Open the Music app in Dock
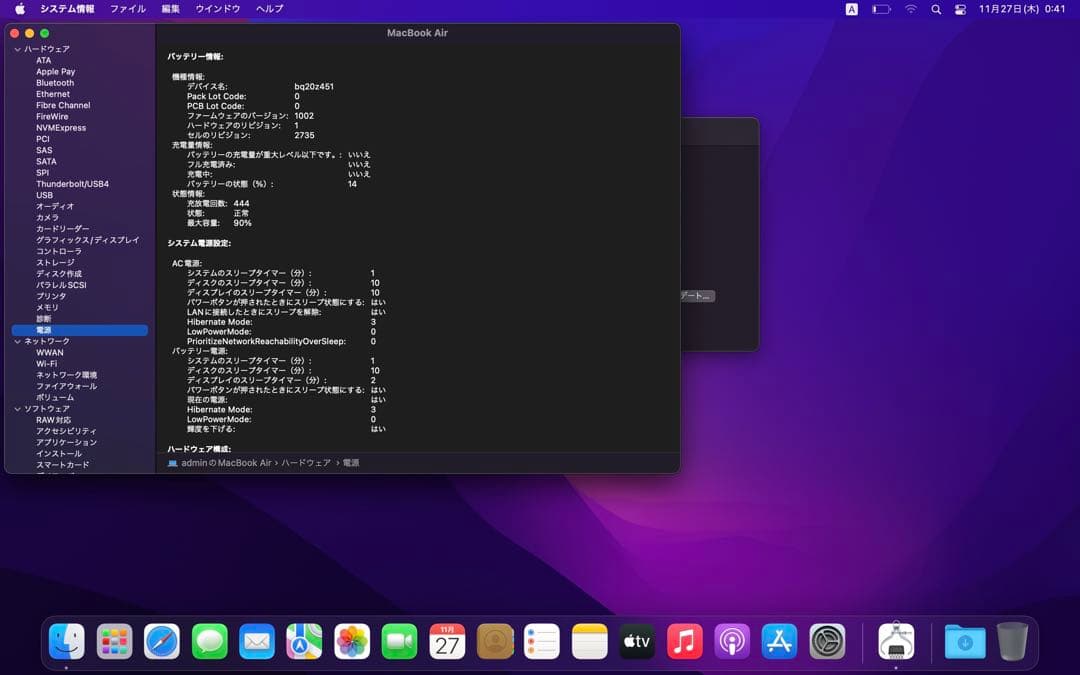 pos(685,641)
